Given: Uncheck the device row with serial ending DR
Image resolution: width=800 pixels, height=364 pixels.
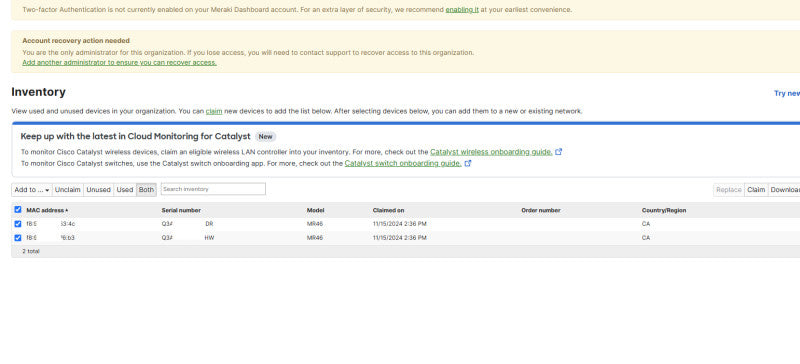Looking at the screenshot, I should (x=18, y=224).
